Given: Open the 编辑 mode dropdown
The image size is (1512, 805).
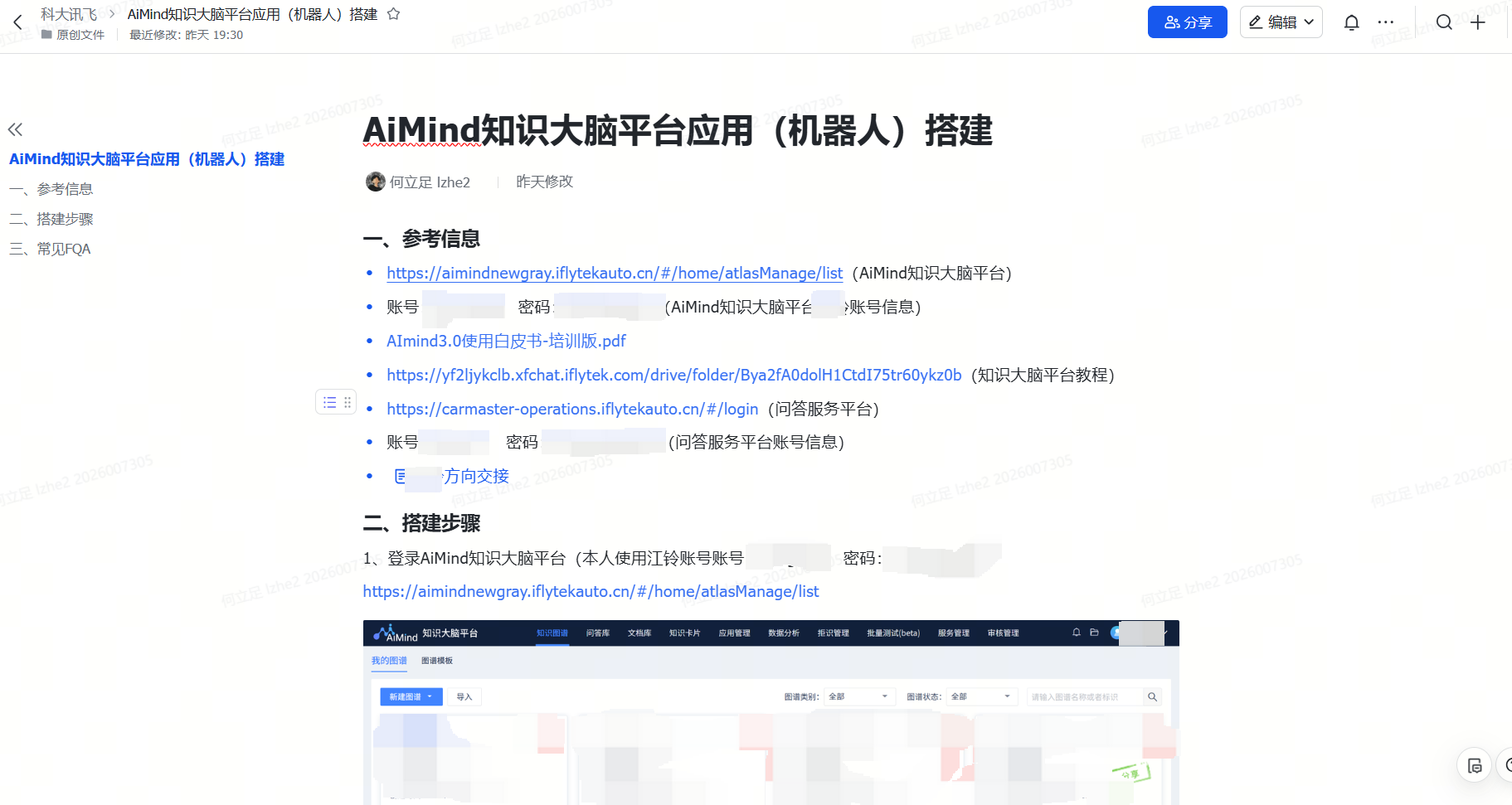Looking at the screenshot, I should click(x=1281, y=22).
